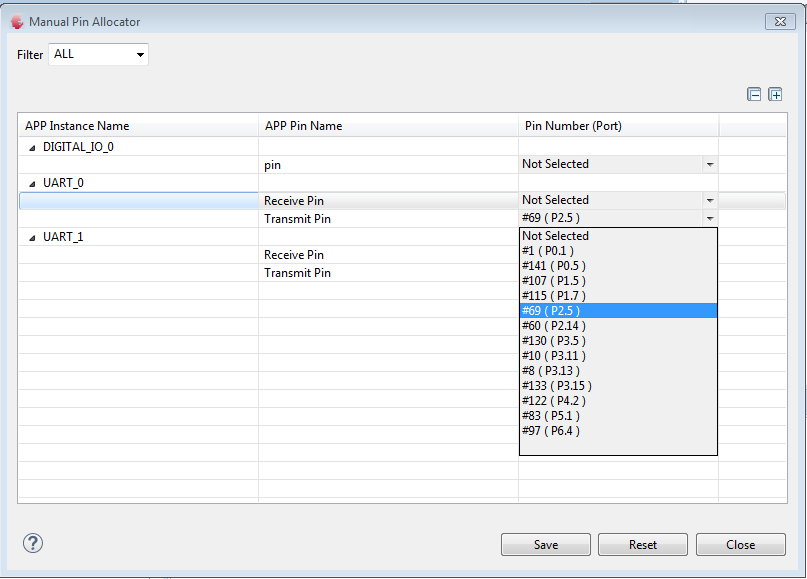Screen dimensions: 807x579
Task: Collapse the DIGITAL_IO_0 tree node
Action: click(x=32, y=148)
